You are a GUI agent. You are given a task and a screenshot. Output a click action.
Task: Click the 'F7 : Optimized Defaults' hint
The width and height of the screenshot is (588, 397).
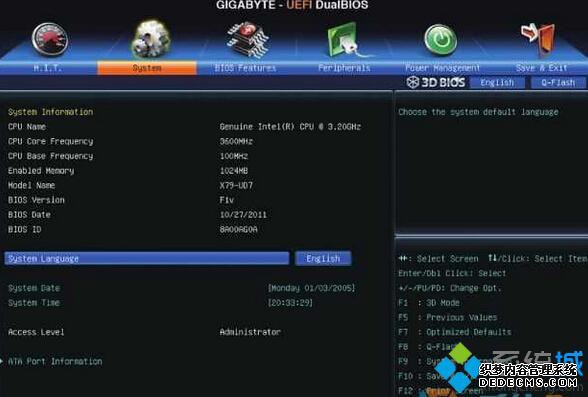[x=455, y=332]
